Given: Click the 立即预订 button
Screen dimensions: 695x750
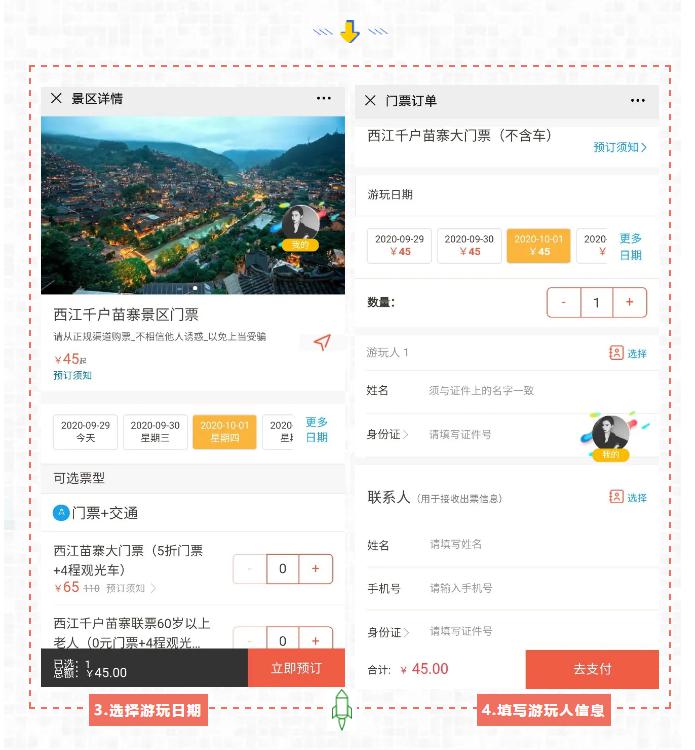Looking at the screenshot, I should (x=296, y=668).
